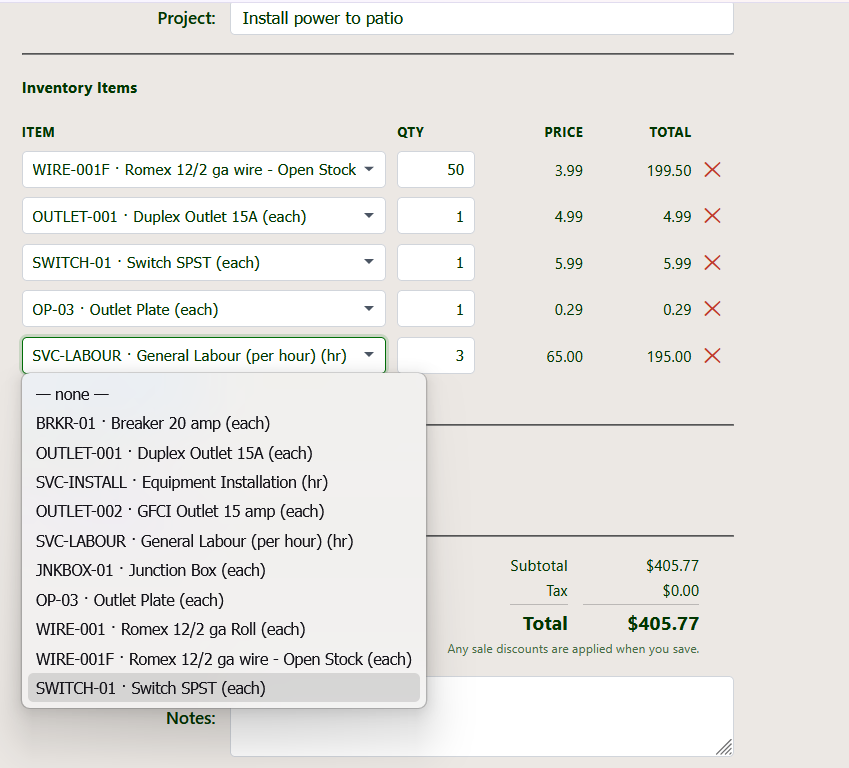Select WIRE-001F Open Stock option in list
Viewport: 849px width, 768px height.
click(x=224, y=660)
